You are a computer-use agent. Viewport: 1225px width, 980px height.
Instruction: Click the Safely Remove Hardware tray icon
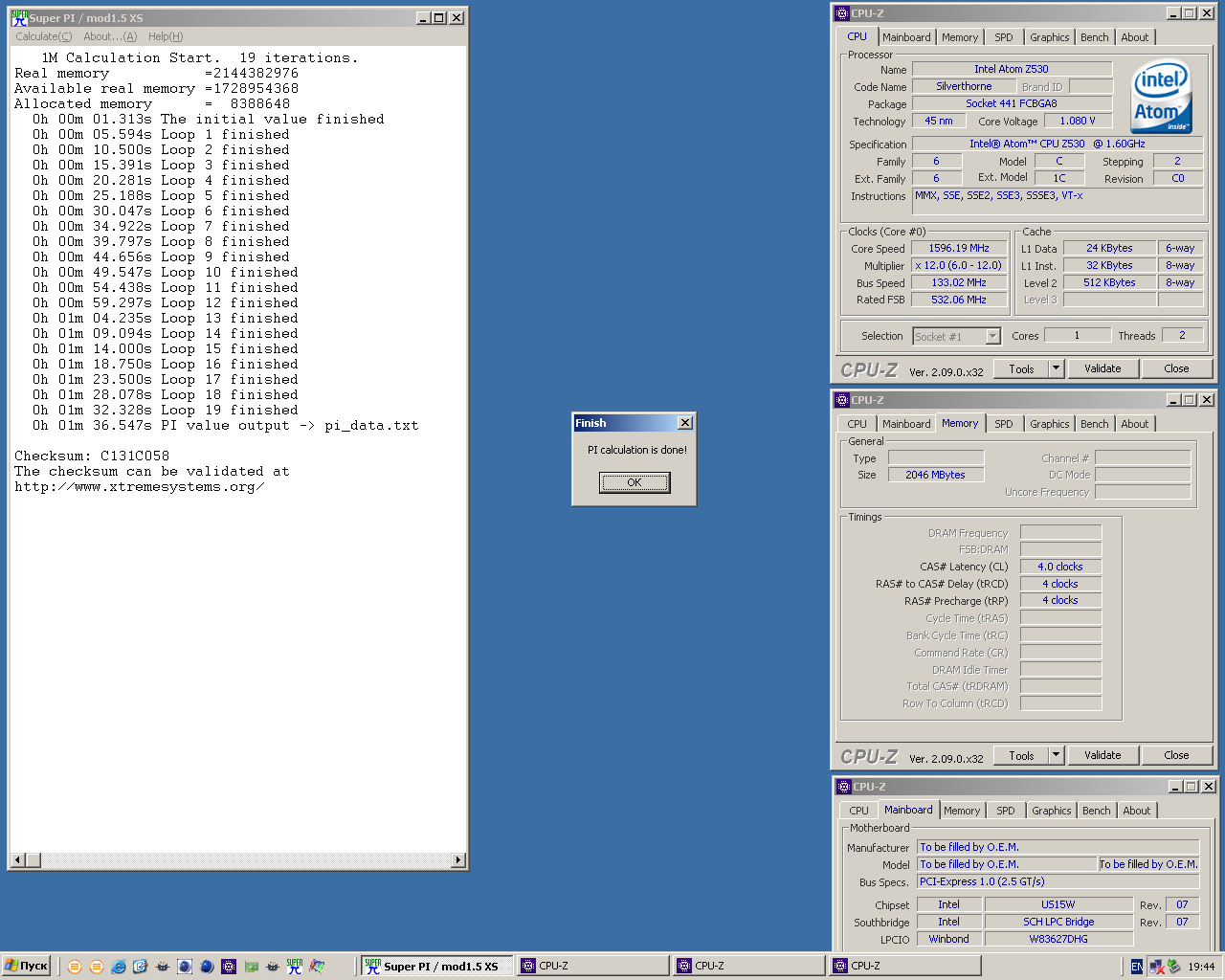[x=1173, y=967]
